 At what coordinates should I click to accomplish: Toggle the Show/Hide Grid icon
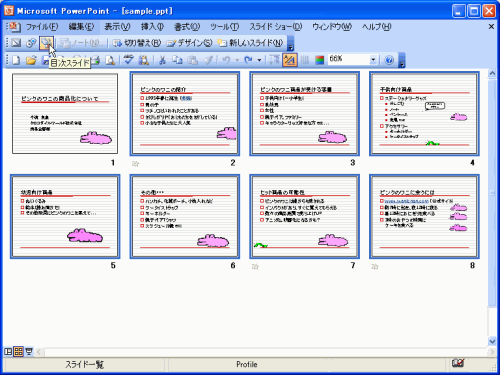305,60
